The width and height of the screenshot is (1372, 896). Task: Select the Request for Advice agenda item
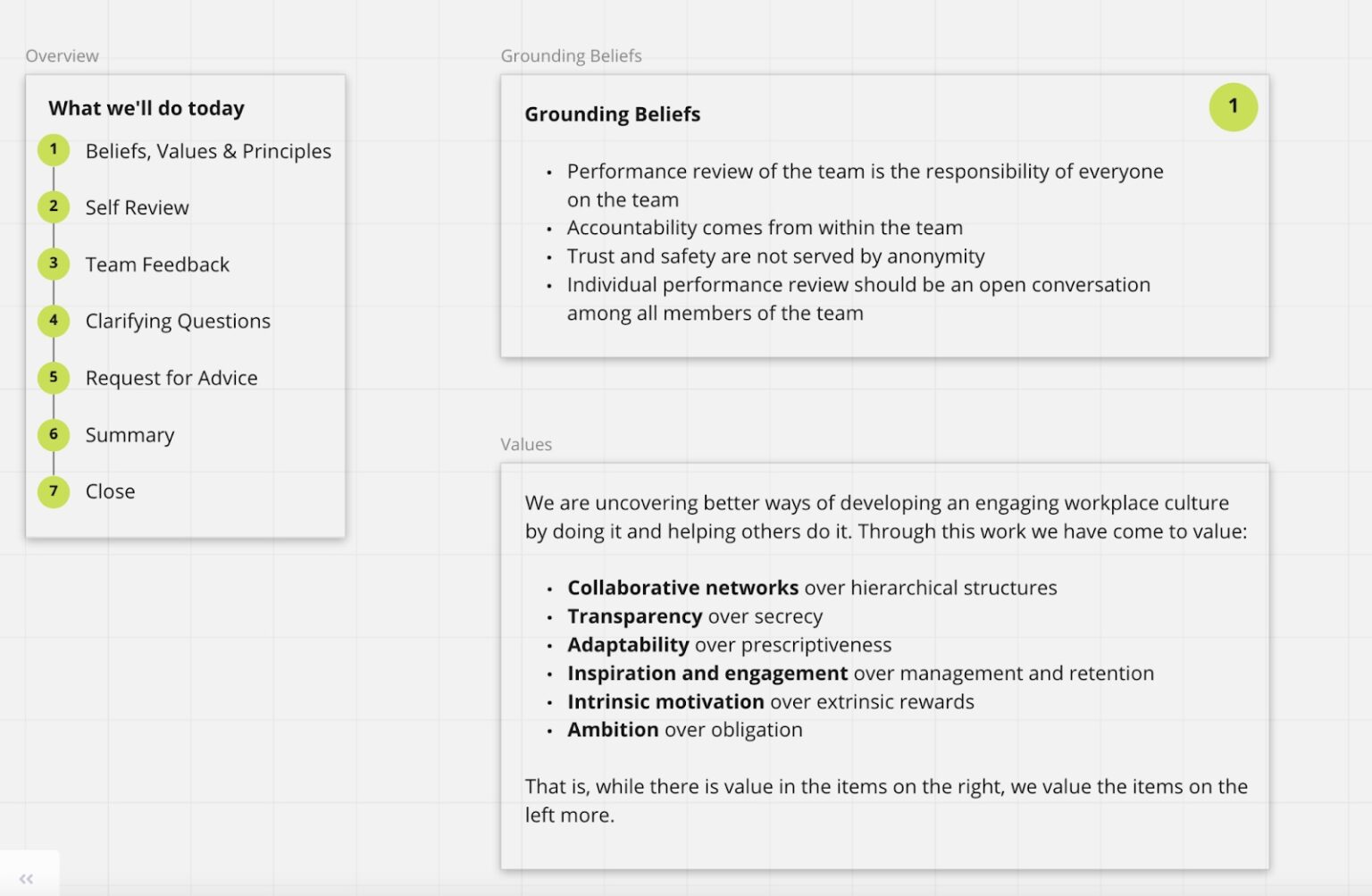point(171,378)
